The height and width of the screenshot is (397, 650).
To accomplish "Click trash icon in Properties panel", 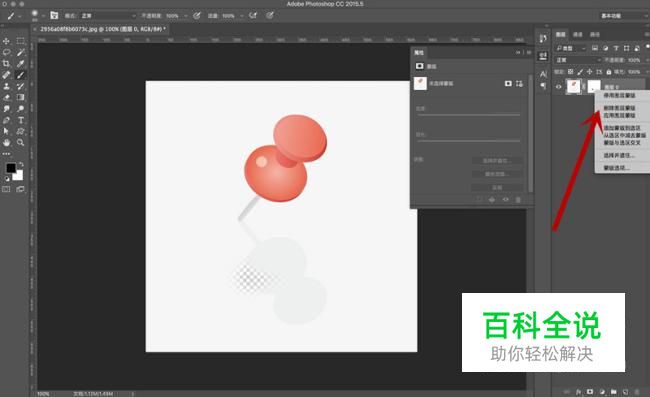I will [518, 200].
